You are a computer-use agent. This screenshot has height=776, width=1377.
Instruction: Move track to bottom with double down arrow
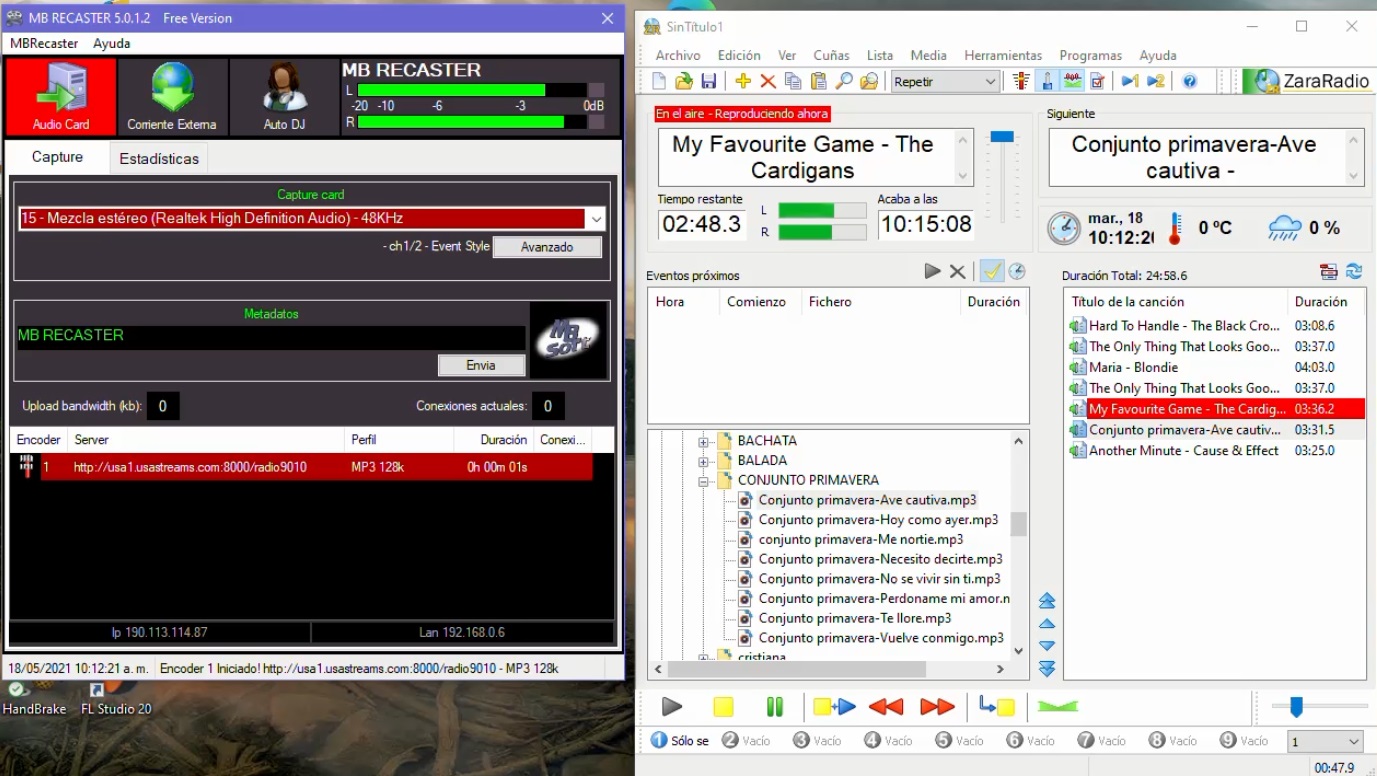1047,669
